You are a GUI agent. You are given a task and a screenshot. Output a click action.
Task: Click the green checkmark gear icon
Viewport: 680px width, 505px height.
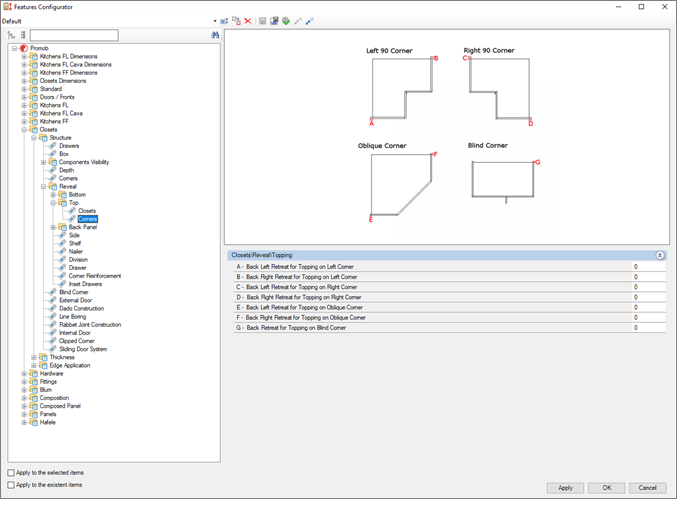click(286, 21)
